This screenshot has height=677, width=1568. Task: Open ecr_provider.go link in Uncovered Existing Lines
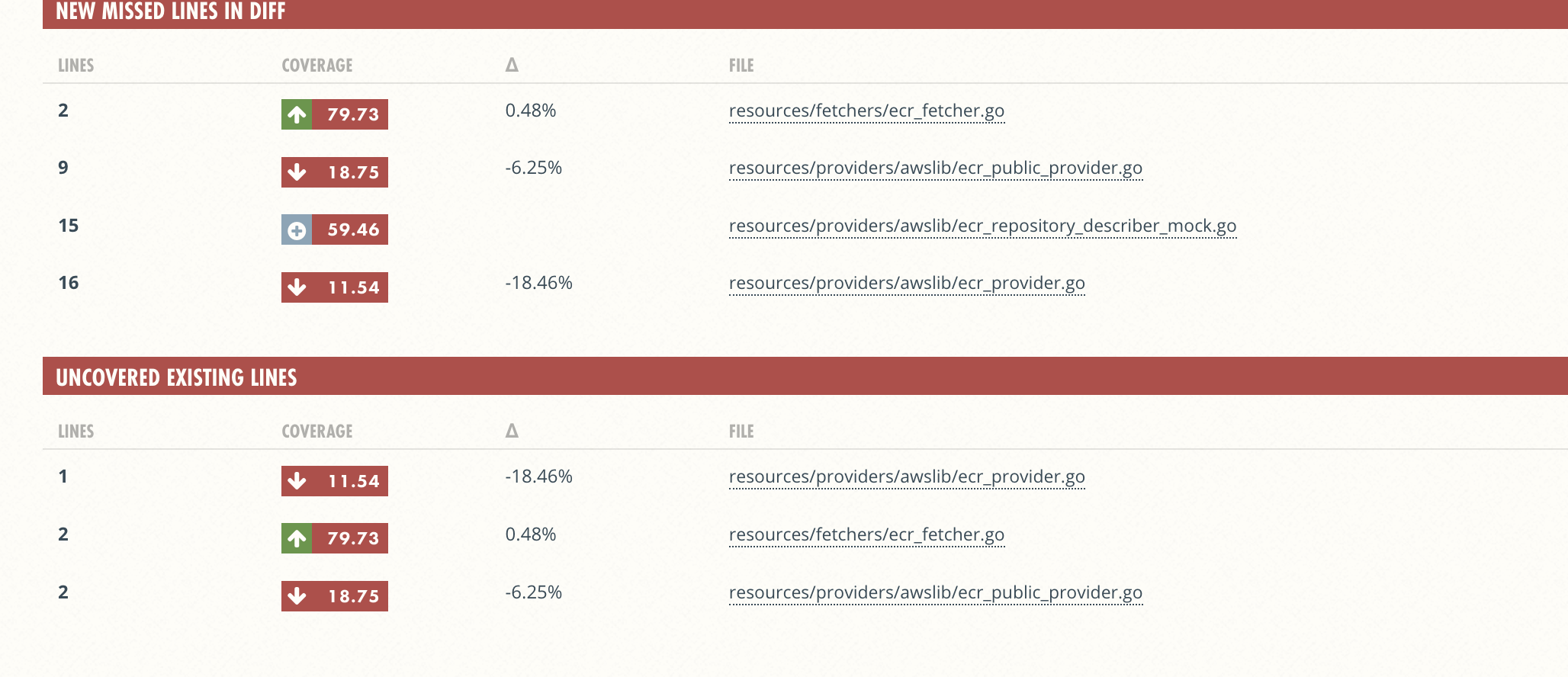(907, 477)
